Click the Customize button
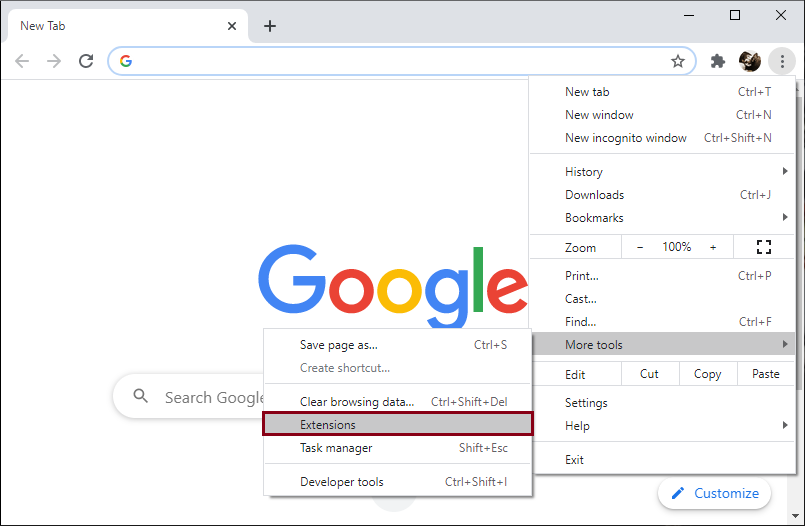The width and height of the screenshot is (805, 526). (x=715, y=493)
